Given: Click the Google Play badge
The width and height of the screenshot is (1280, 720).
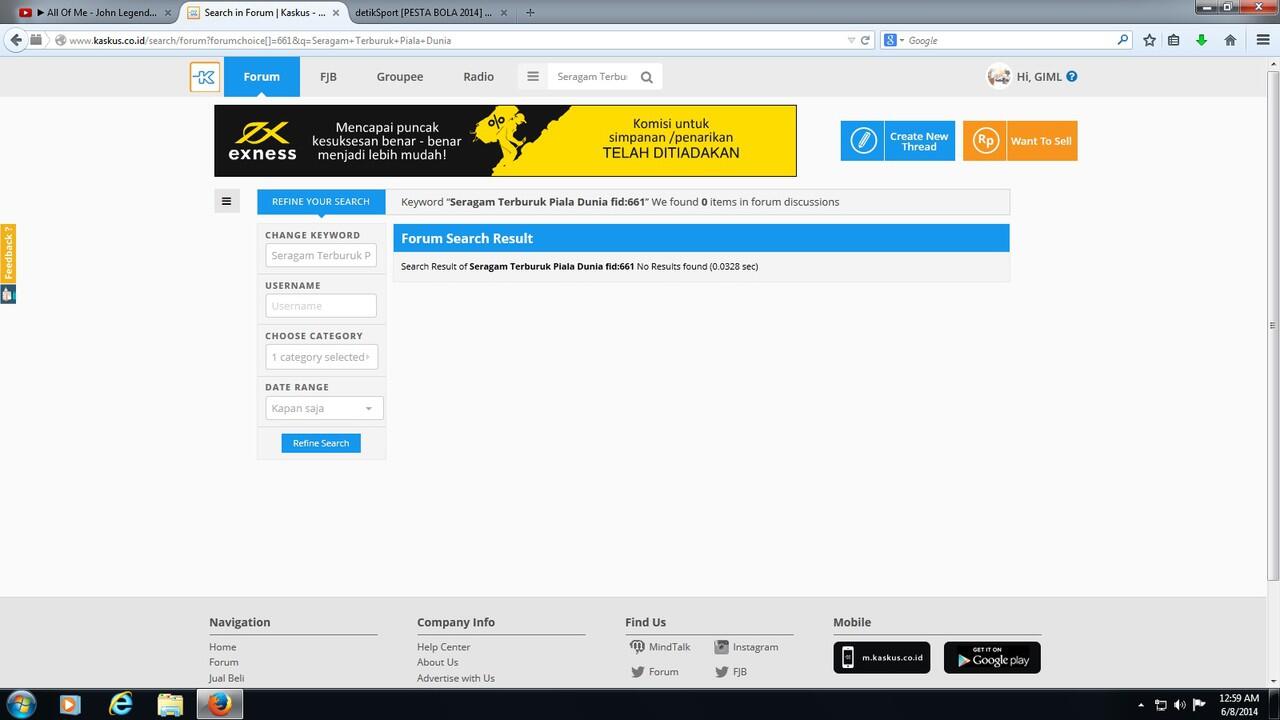Looking at the screenshot, I should tap(992, 658).
